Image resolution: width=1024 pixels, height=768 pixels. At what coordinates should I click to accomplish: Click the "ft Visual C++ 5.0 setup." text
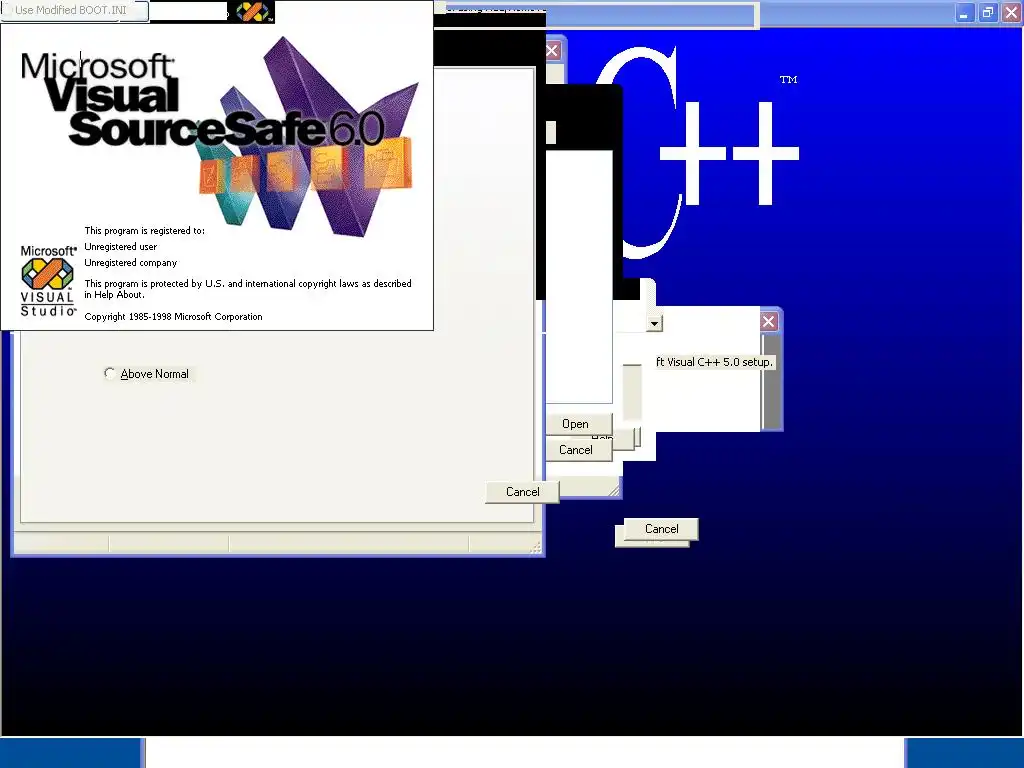(714, 362)
